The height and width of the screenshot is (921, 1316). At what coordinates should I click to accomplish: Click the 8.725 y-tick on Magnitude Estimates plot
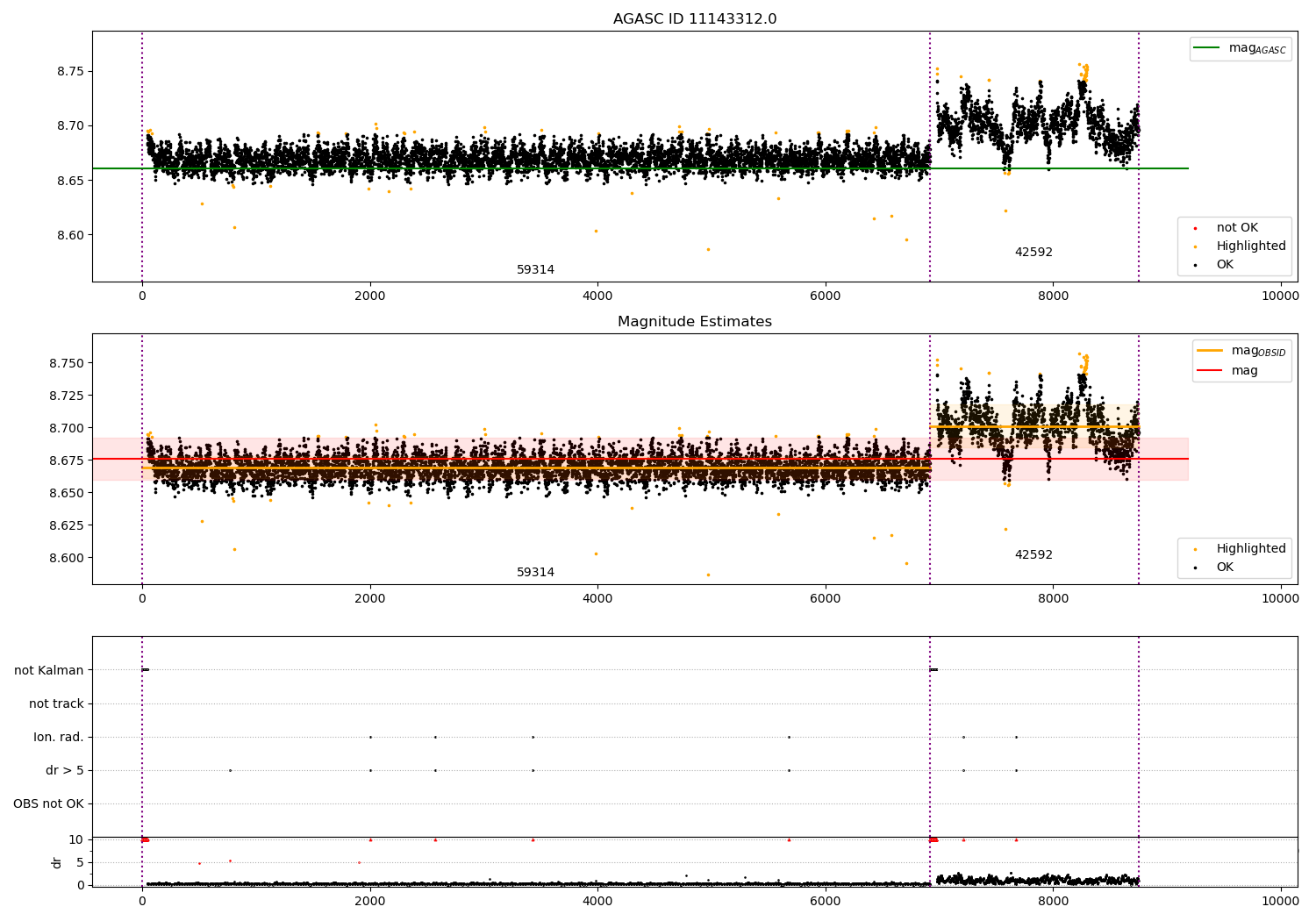click(x=68, y=396)
